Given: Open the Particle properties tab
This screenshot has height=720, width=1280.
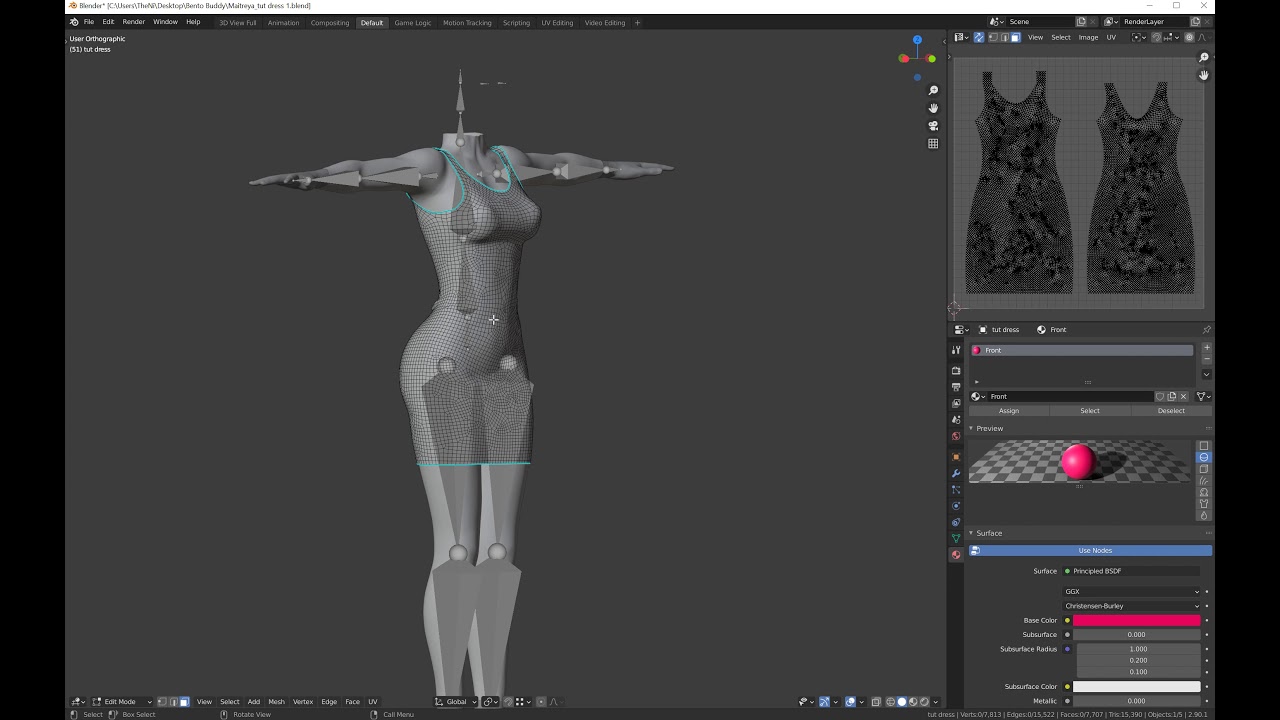Looking at the screenshot, I should tap(956, 490).
